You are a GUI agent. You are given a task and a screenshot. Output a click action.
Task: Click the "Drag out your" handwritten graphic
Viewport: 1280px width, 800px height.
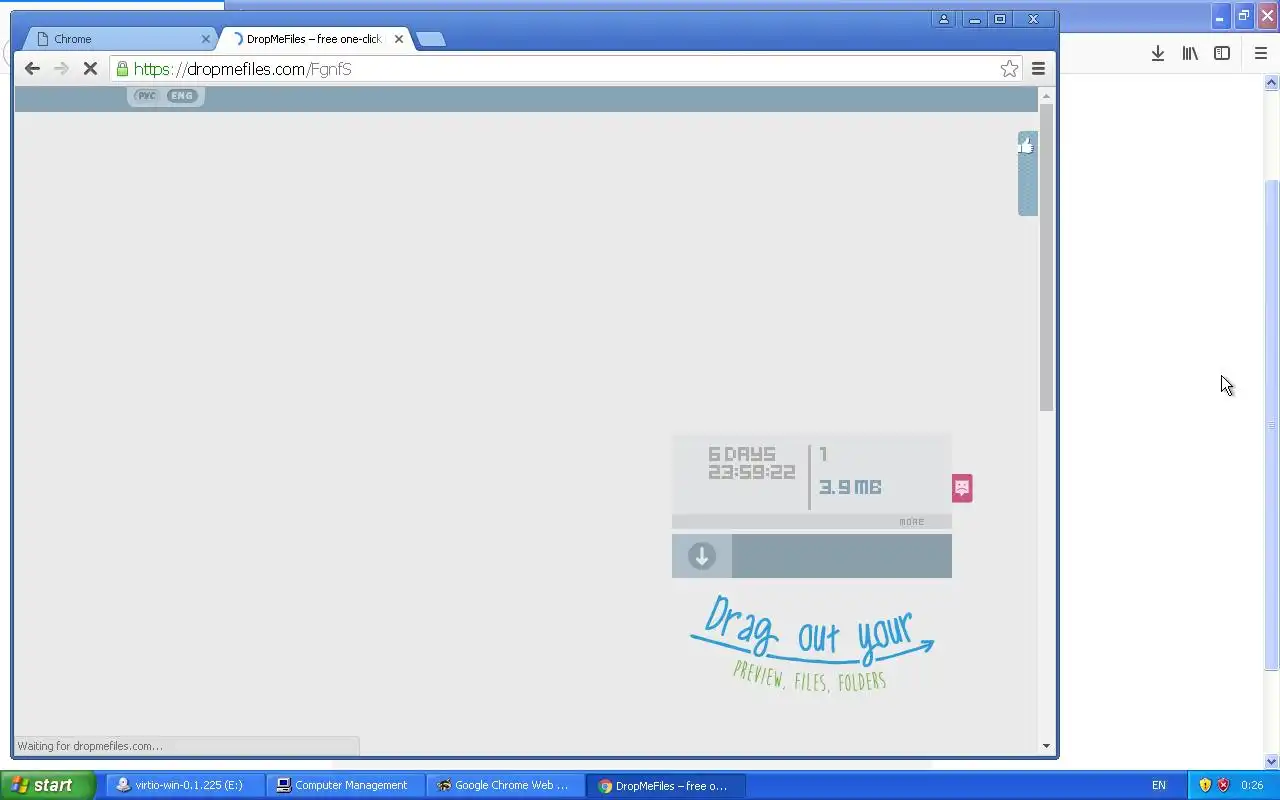click(812, 632)
